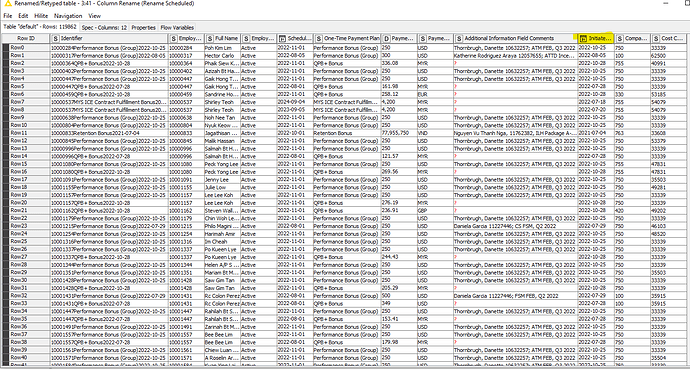The width and height of the screenshot is (690, 369).
Task: Click the comment 'Katherine Rodriguez Araya 12057655'
Action: click(x=515, y=55)
